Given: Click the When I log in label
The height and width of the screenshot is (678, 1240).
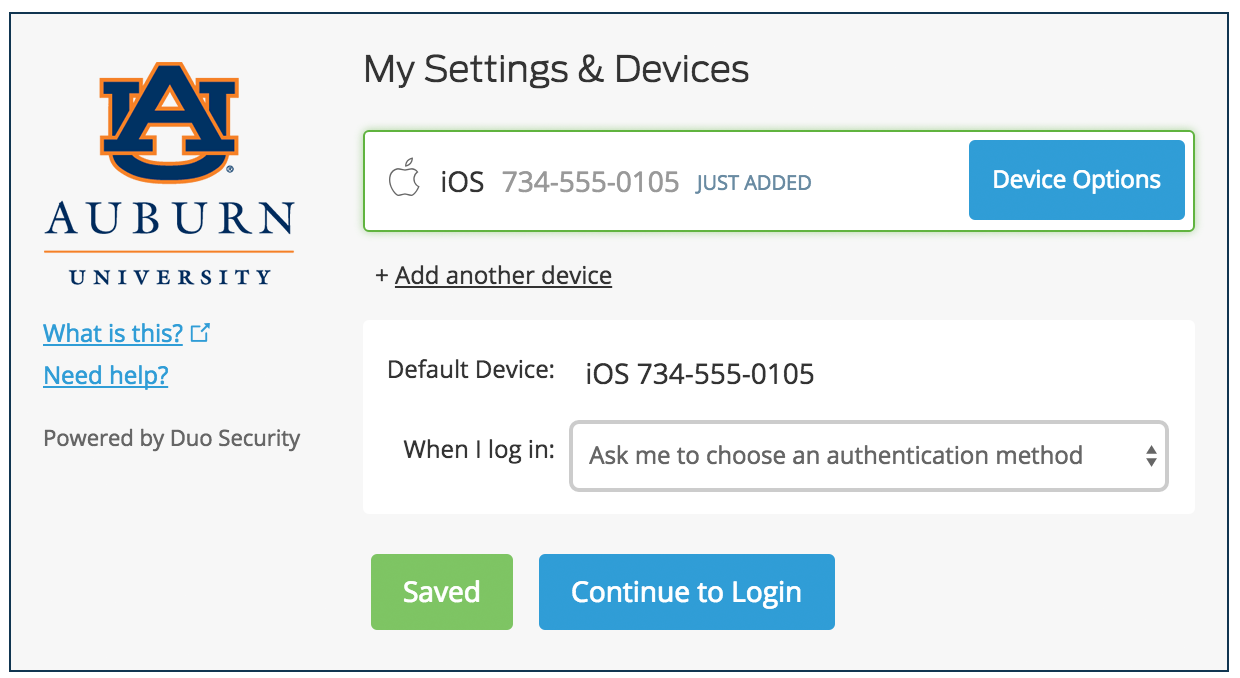Looking at the screenshot, I should coord(479,450).
